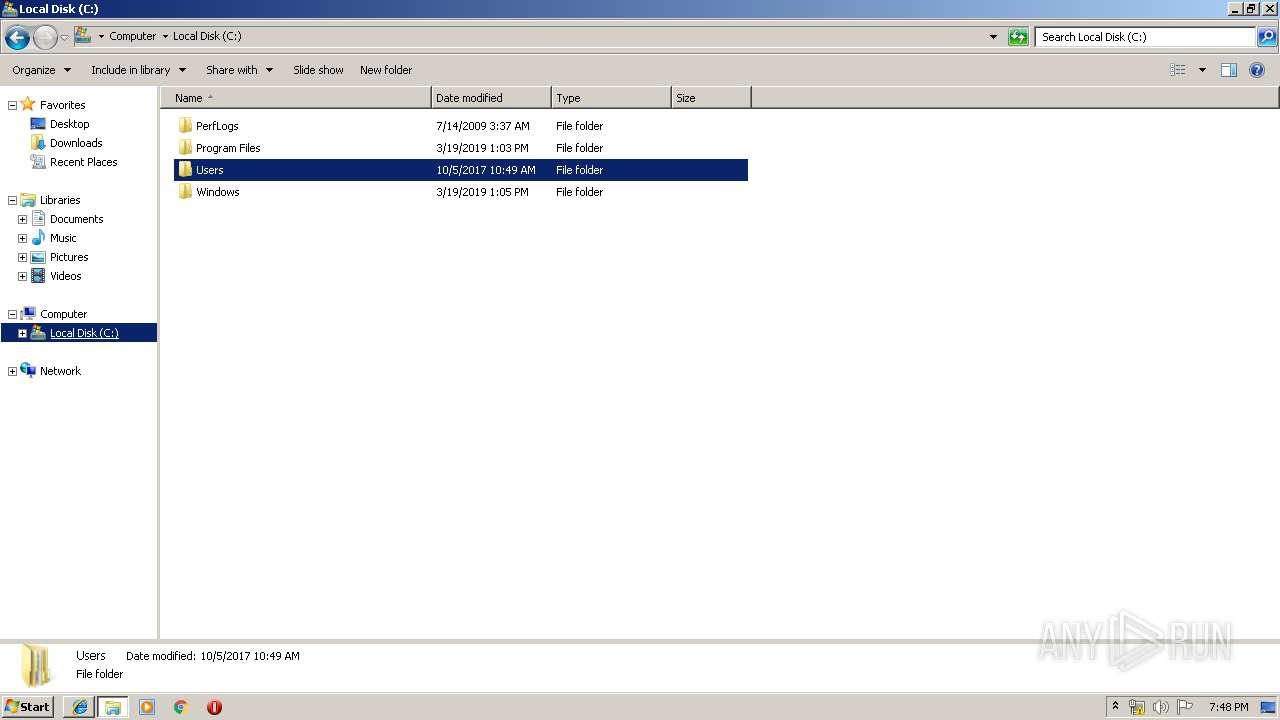Show hidden system tray icons arrow

pos(1116,707)
